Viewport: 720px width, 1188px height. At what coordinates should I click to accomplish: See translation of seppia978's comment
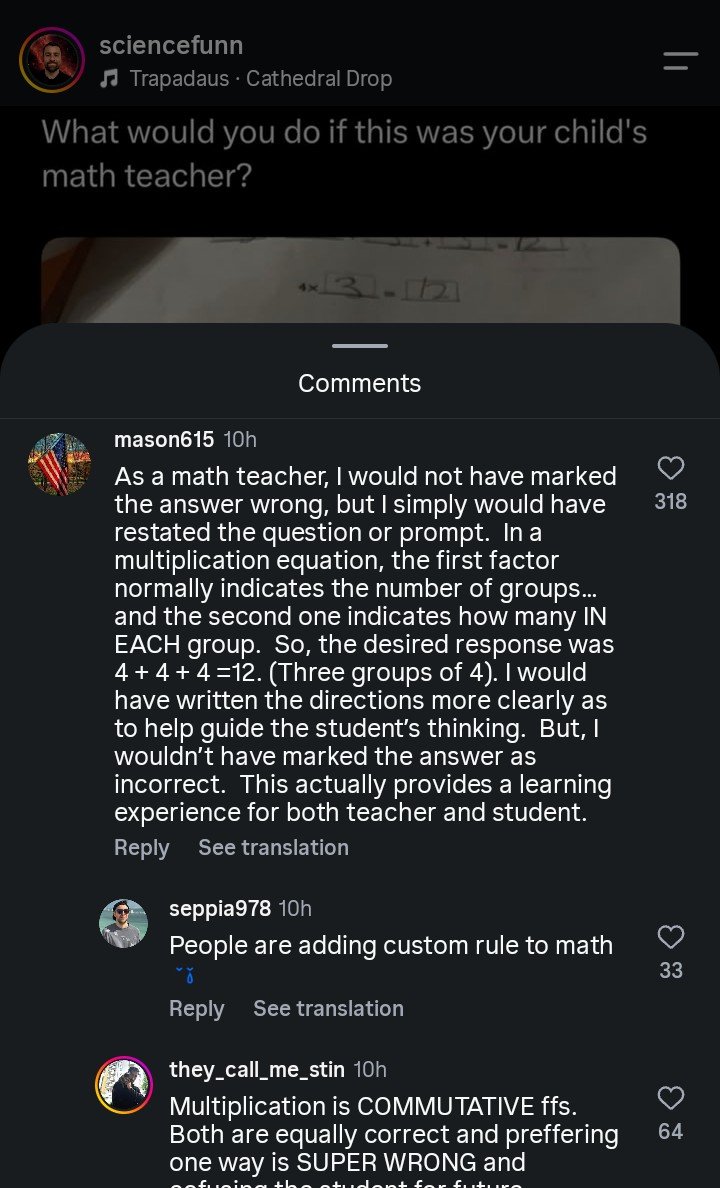click(x=328, y=1009)
